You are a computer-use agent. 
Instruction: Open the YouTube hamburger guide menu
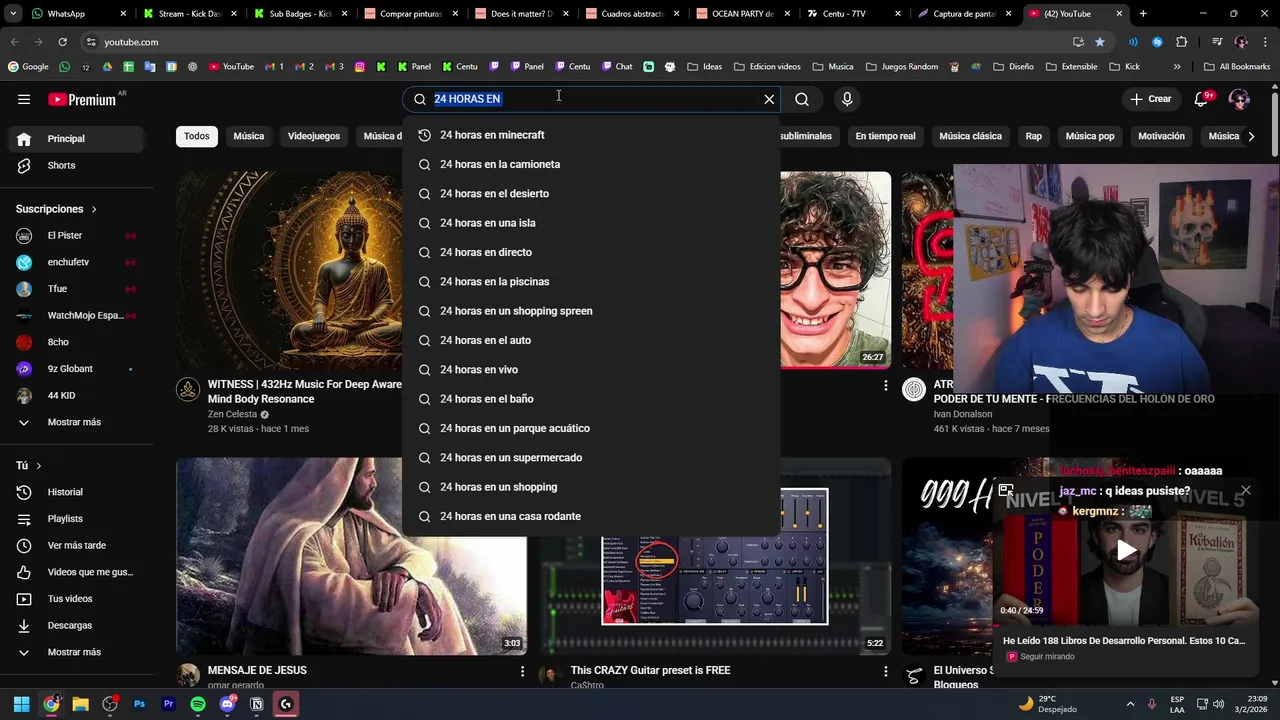click(24, 99)
